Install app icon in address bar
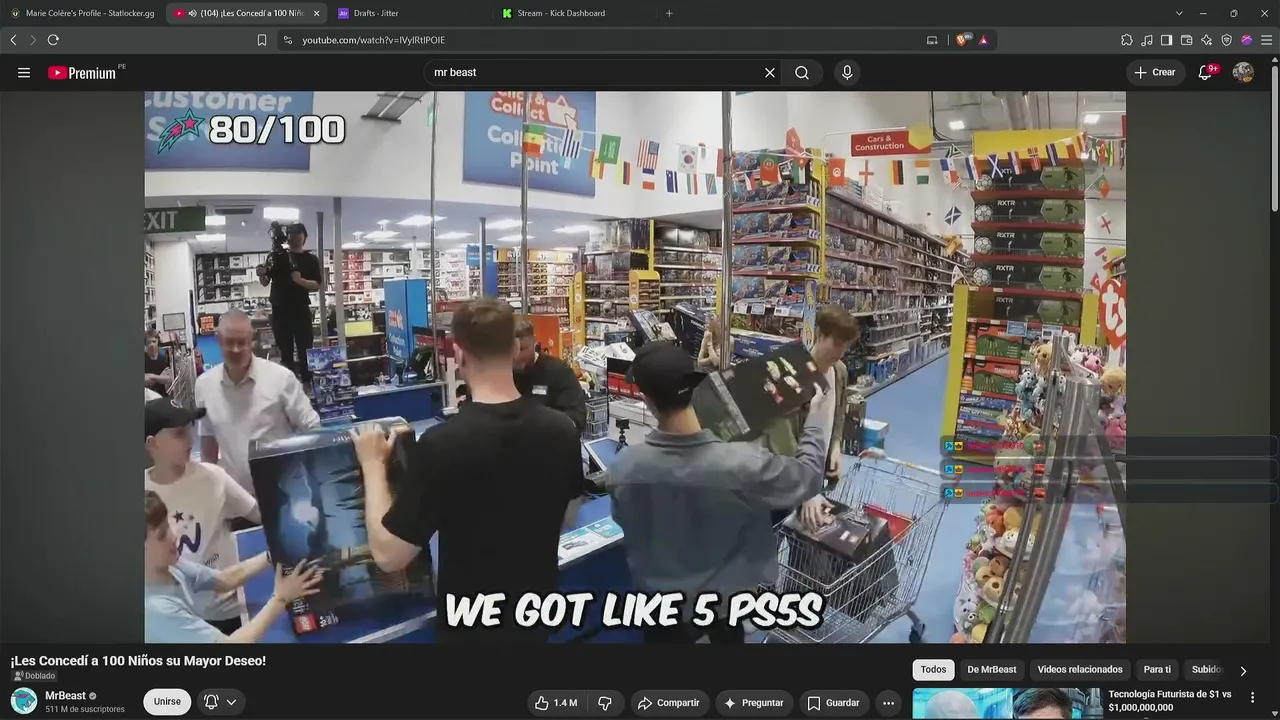Screen dimensions: 1280x720 click(x=932, y=40)
